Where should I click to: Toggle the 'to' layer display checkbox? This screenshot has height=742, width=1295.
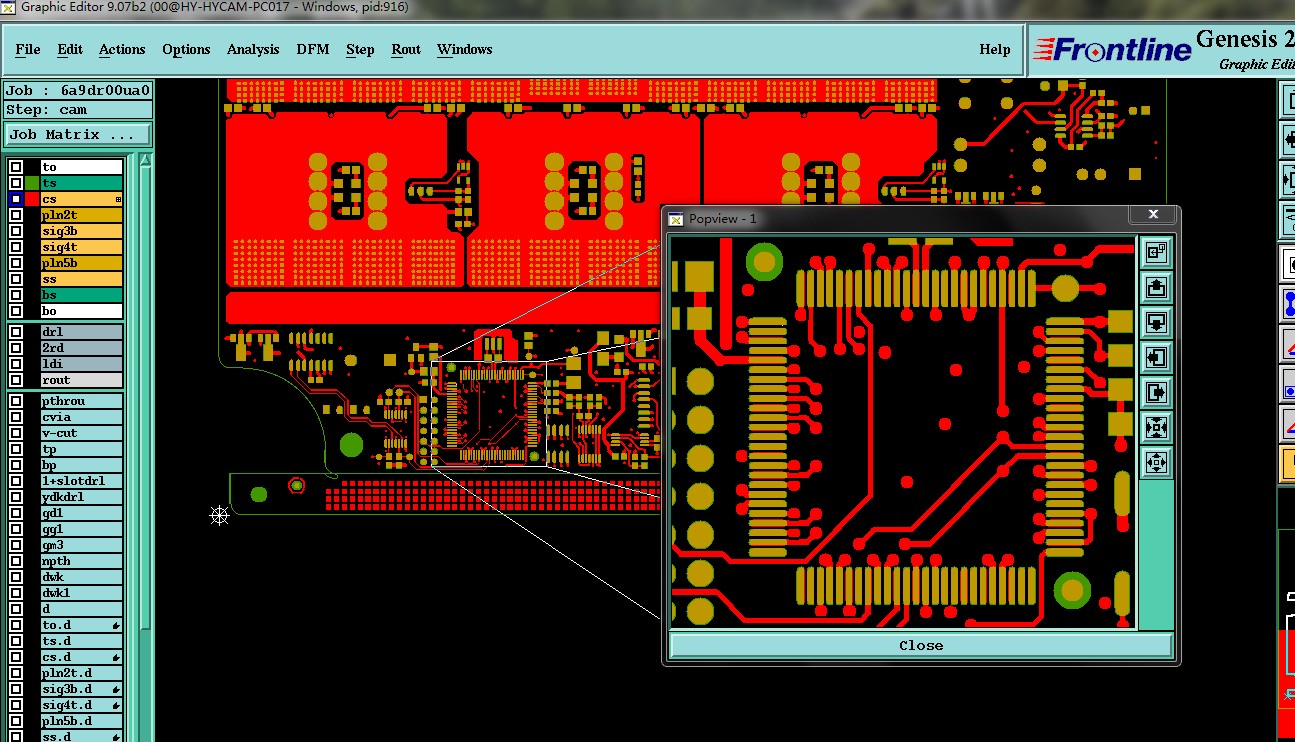(x=16, y=167)
